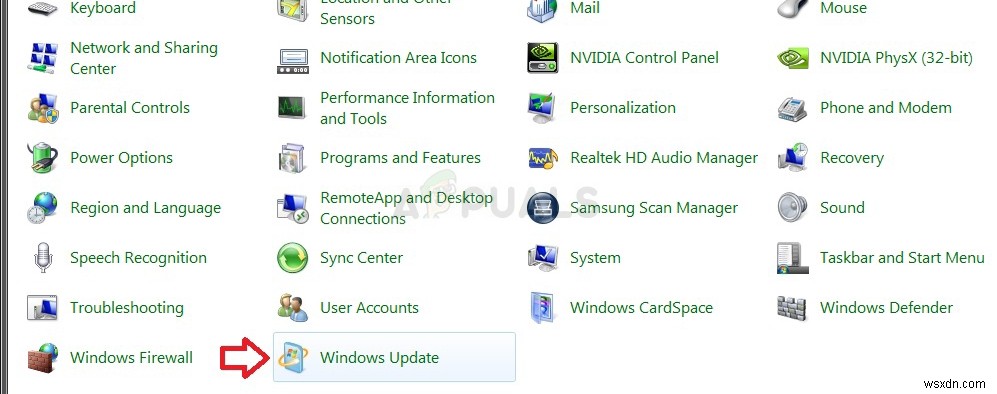Open the Windows CardSpace icon
The height and width of the screenshot is (394, 997).
(x=543, y=308)
